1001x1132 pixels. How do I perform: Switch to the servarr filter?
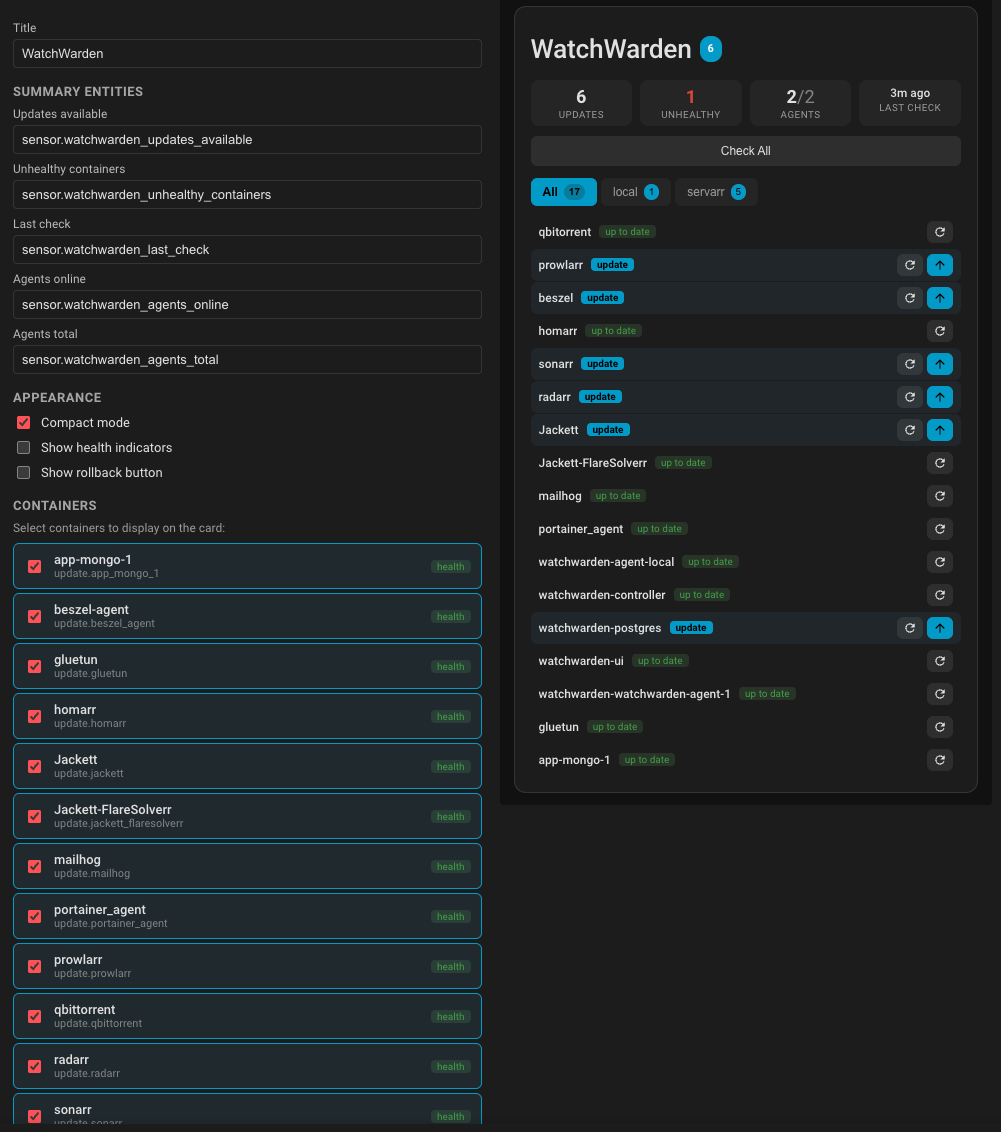point(716,191)
